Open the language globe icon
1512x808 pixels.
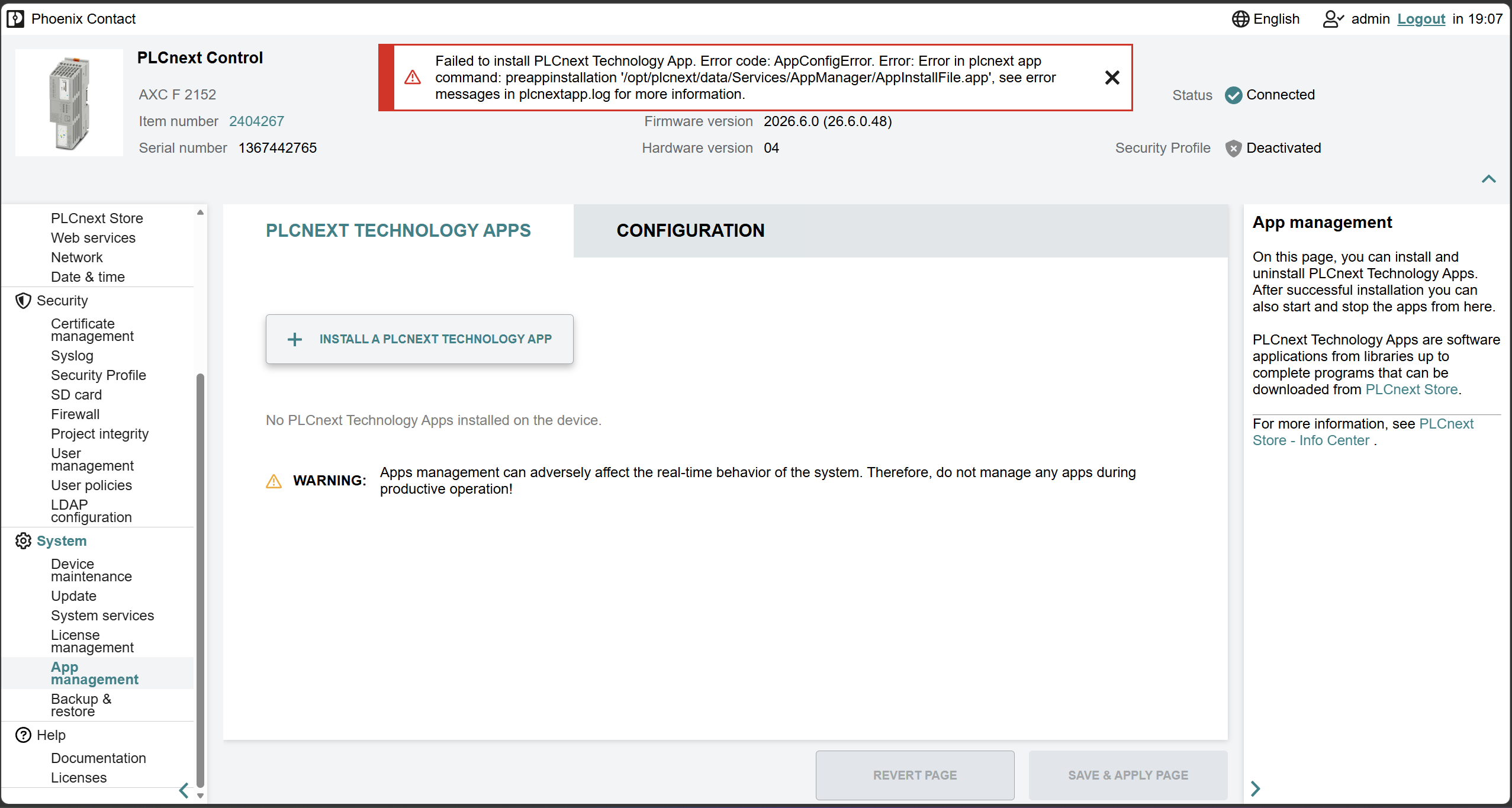click(1240, 19)
